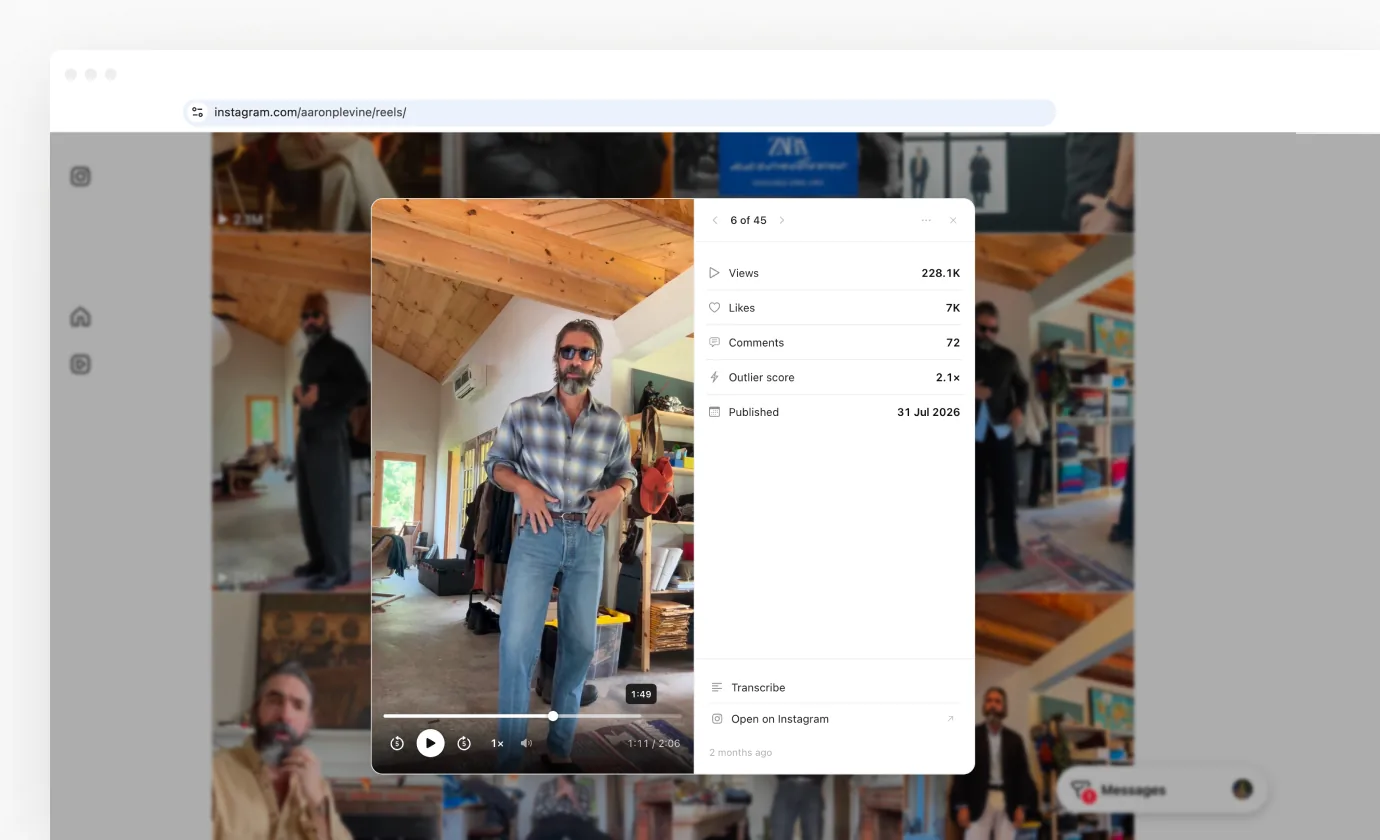Click the 228.1K views value
The image size is (1380, 840).
941,273
